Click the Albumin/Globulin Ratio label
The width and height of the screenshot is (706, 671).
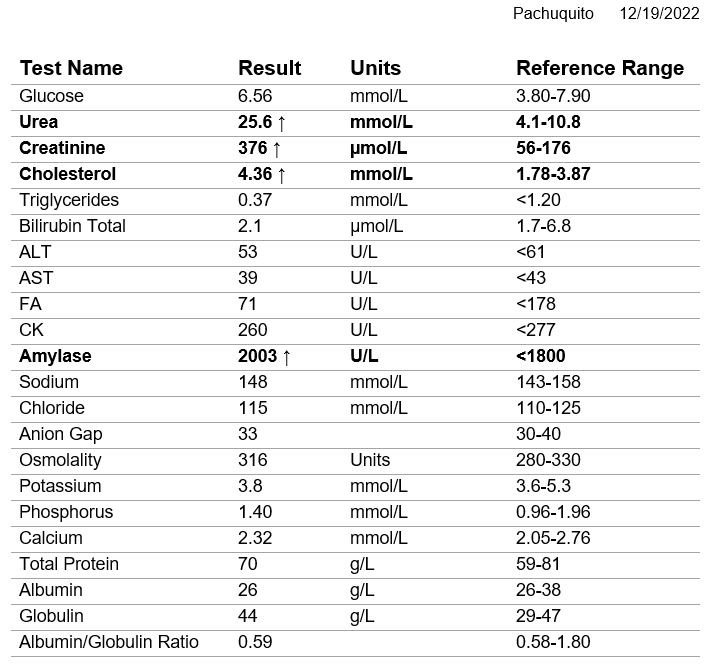tap(109, 642)
